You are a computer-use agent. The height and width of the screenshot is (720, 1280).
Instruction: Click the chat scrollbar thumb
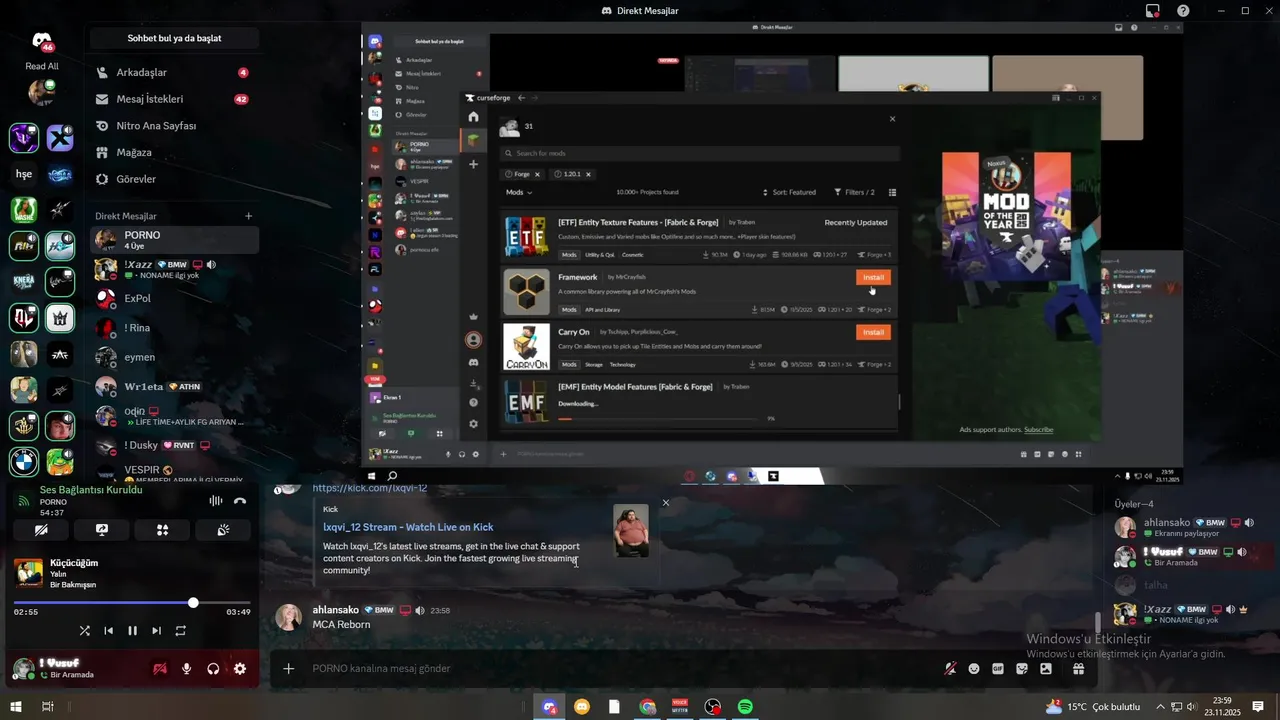[x=1098, y=623]
